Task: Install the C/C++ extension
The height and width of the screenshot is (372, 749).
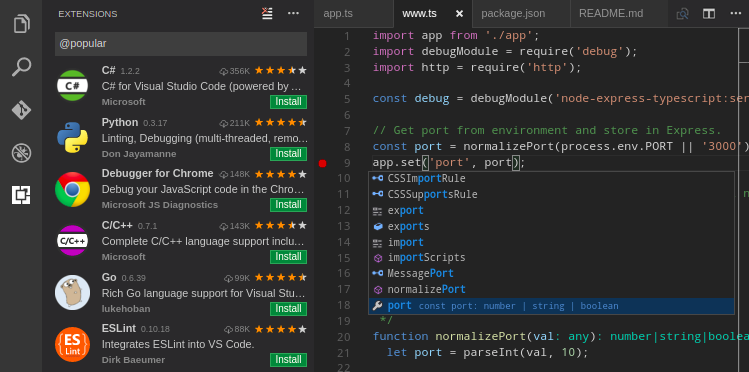Action: coord(289,256)
